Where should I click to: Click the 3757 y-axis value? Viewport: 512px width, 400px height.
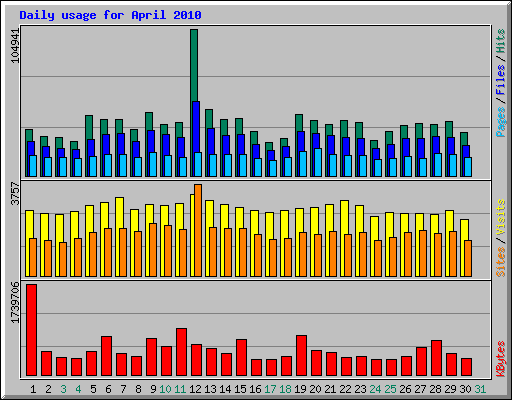click(x=15, y=193)
